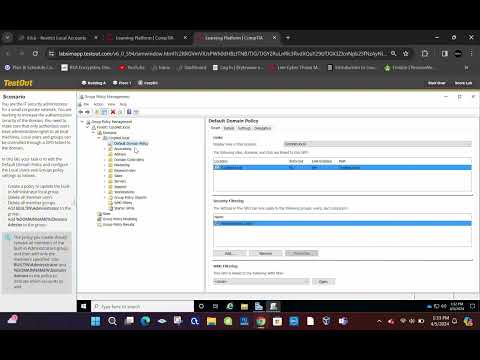Select the Scope tab
Image resolution: width=480 pixels, height=360 pixels.
tap(216, 128)
